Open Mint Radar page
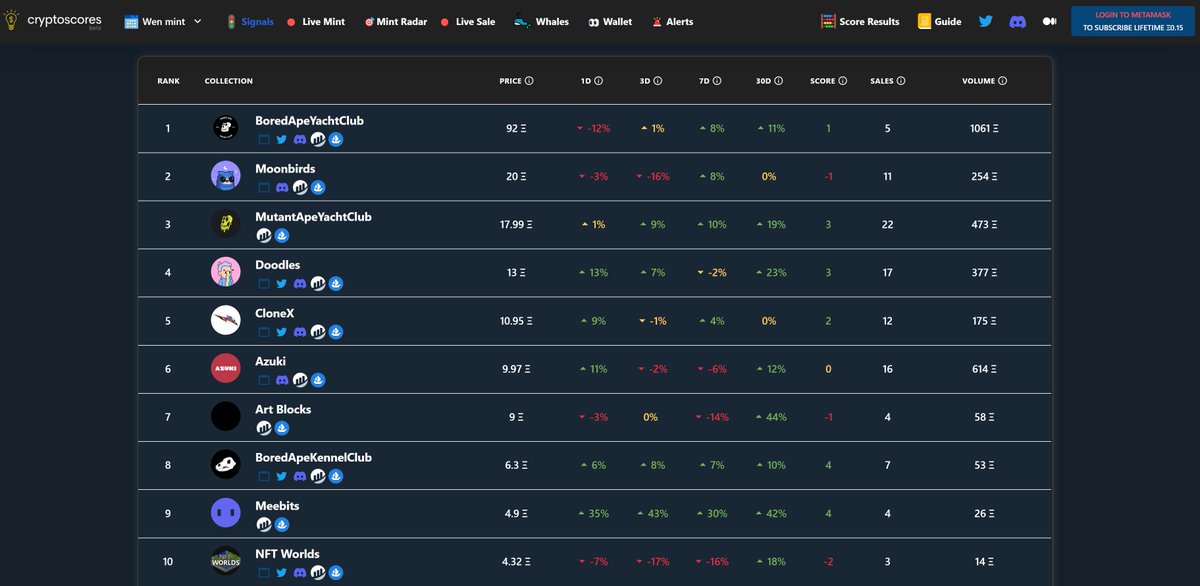This screenshot has width=1200, height=586. click(x=398, y=21)
